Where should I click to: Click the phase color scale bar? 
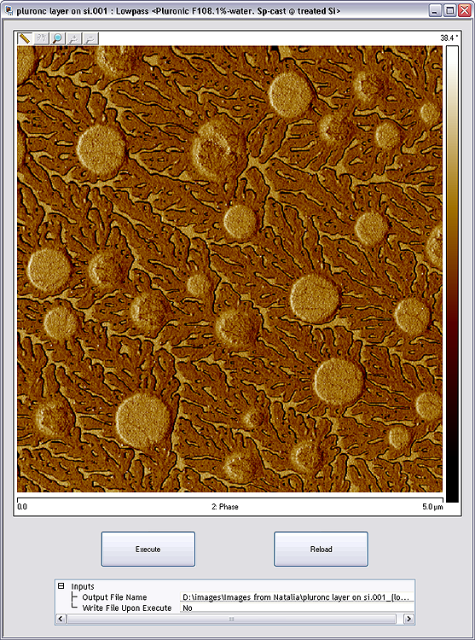pyautogui.click(x=452, y=273)
